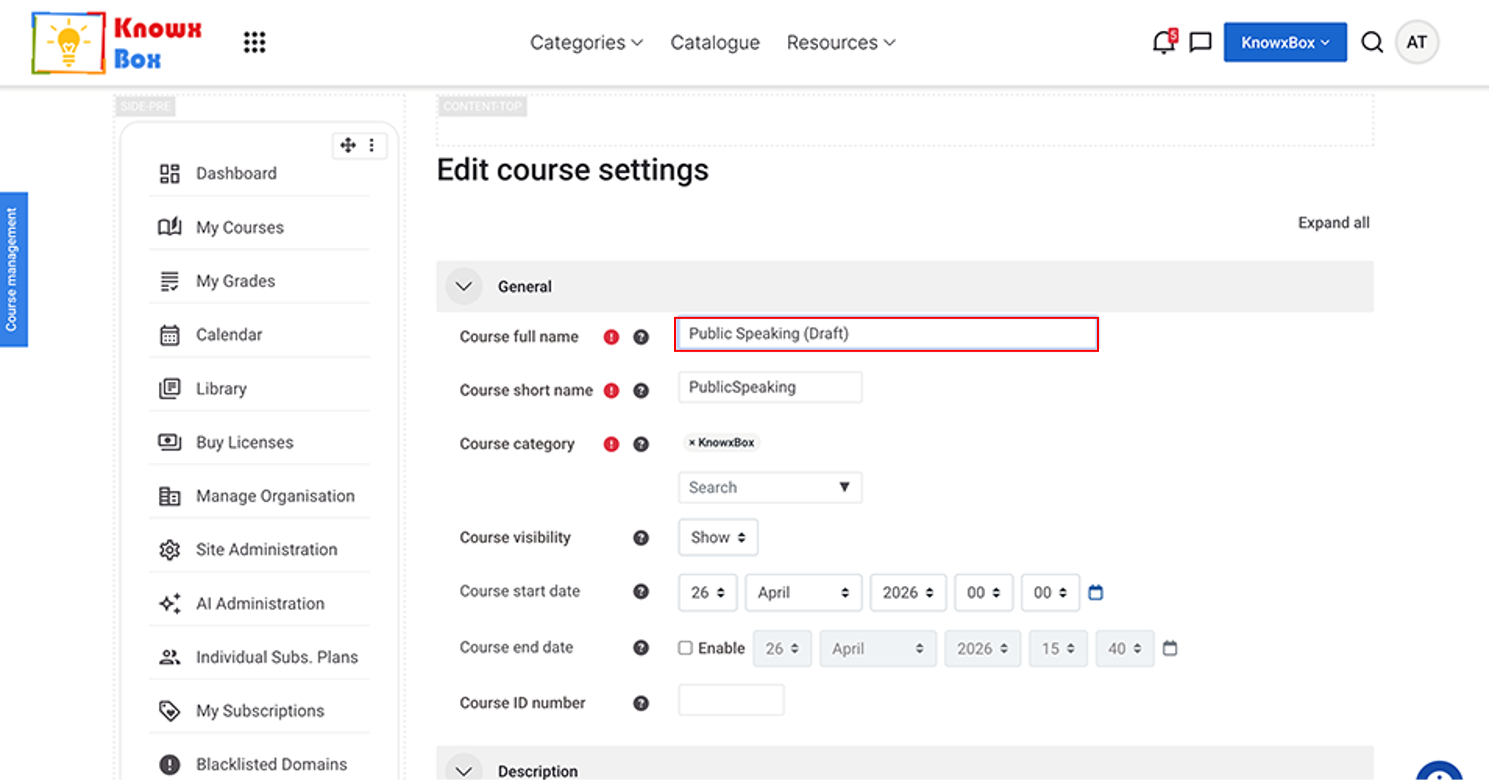Open the apps grid menu icon

click(x=255, y=42)
